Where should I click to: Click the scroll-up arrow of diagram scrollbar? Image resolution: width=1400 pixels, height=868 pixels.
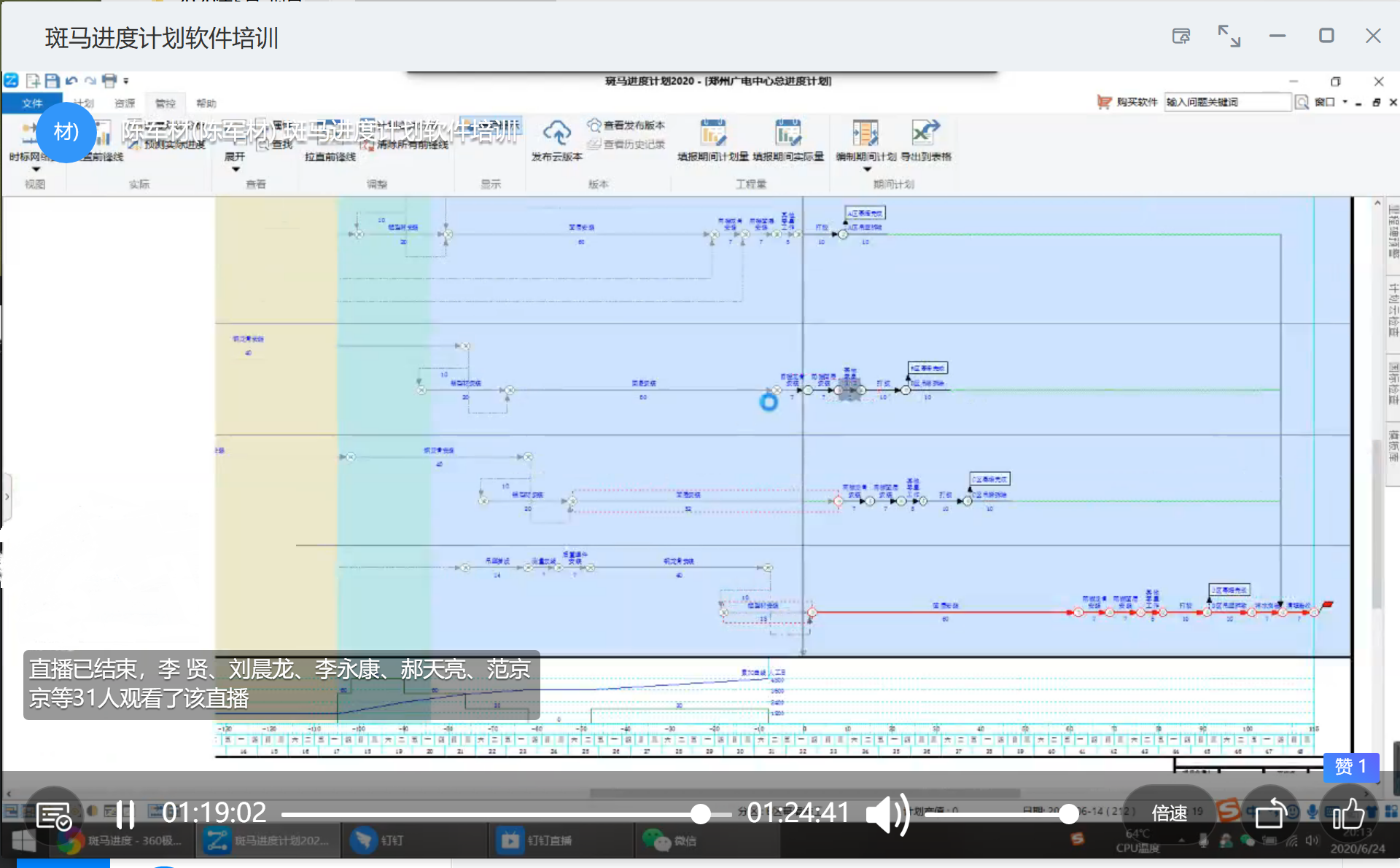pos(1377,203)
